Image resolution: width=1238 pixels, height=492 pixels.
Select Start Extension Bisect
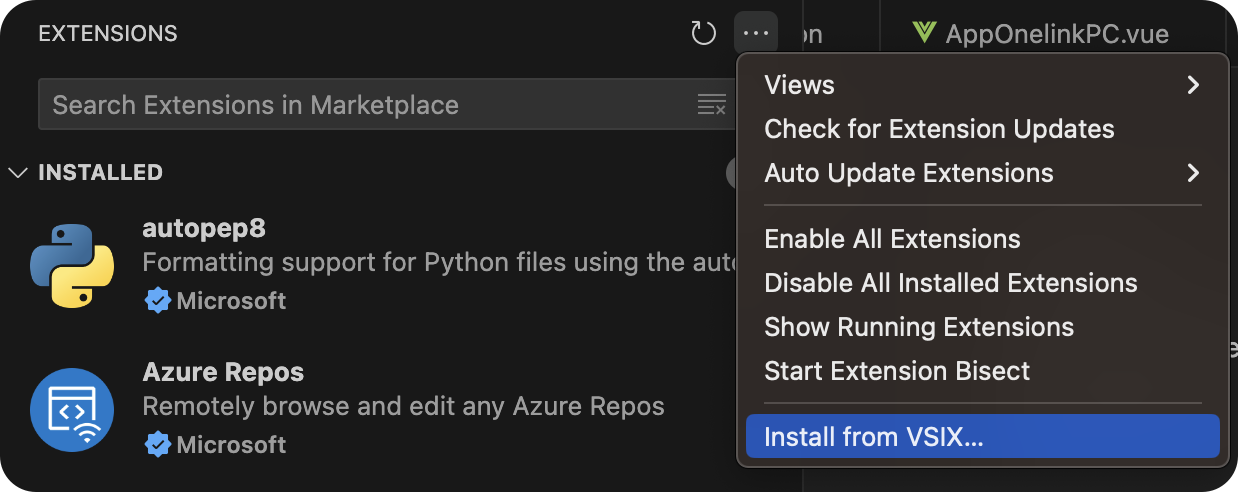click(983, 371)
